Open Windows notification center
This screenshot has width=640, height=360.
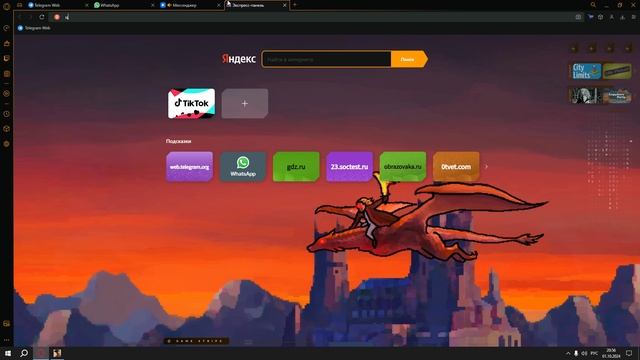coord(629,353)
